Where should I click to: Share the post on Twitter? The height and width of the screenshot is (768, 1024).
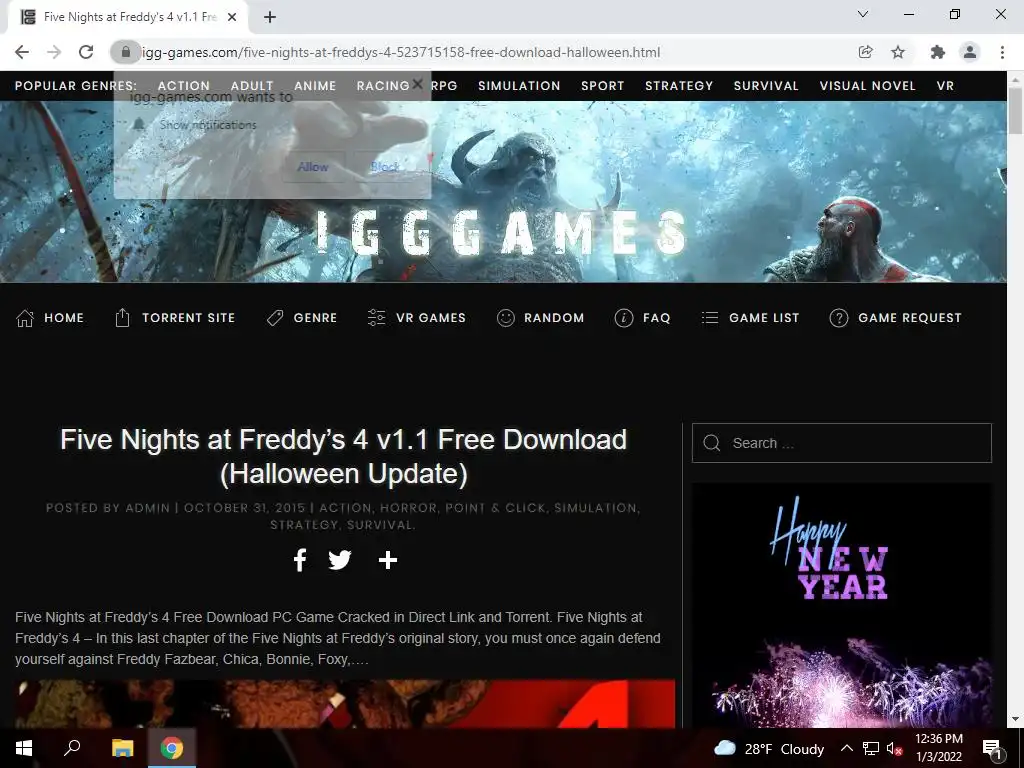click(340, 560)
